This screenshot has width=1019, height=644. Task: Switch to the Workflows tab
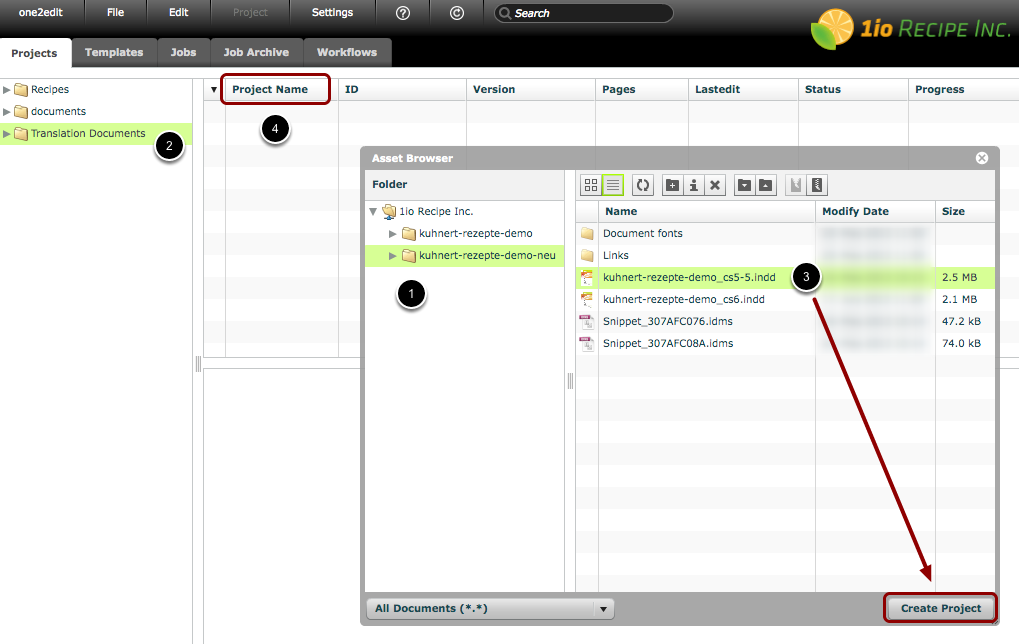(346, 52)
